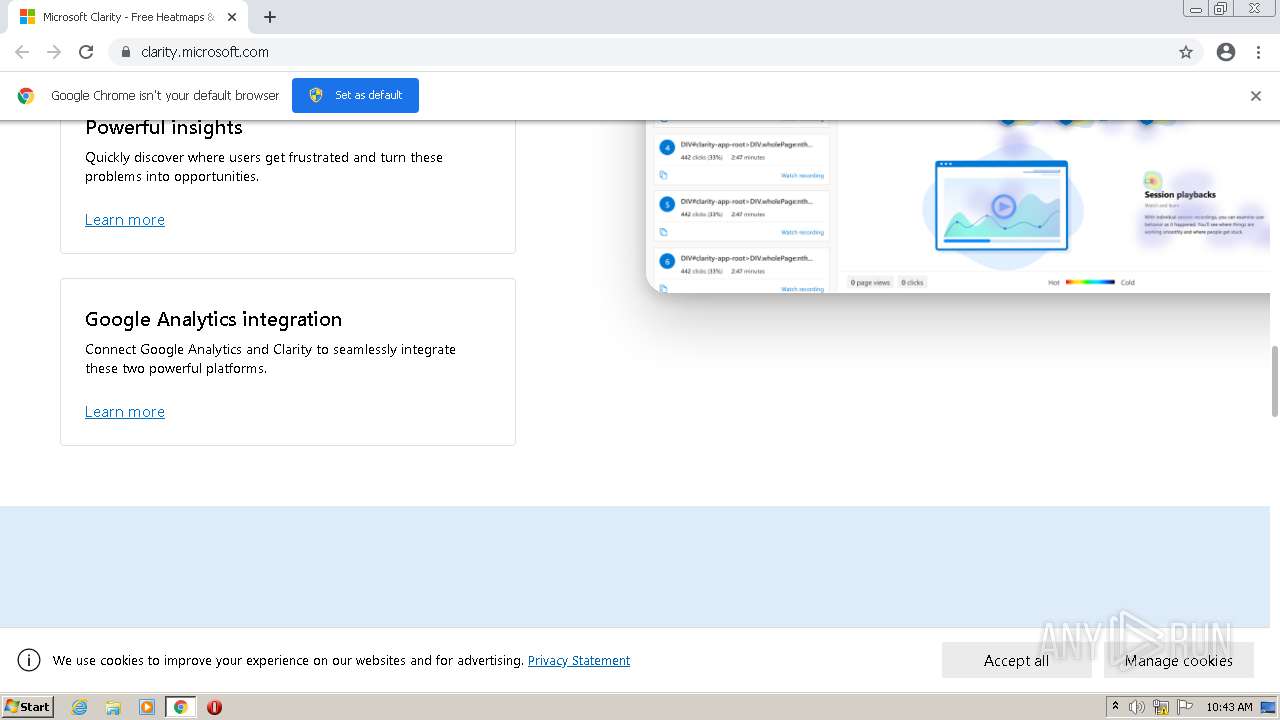Screen dimensions: 1280x720
Task: Select the Powerful insights card heading
Action: (x=164, y=127)
